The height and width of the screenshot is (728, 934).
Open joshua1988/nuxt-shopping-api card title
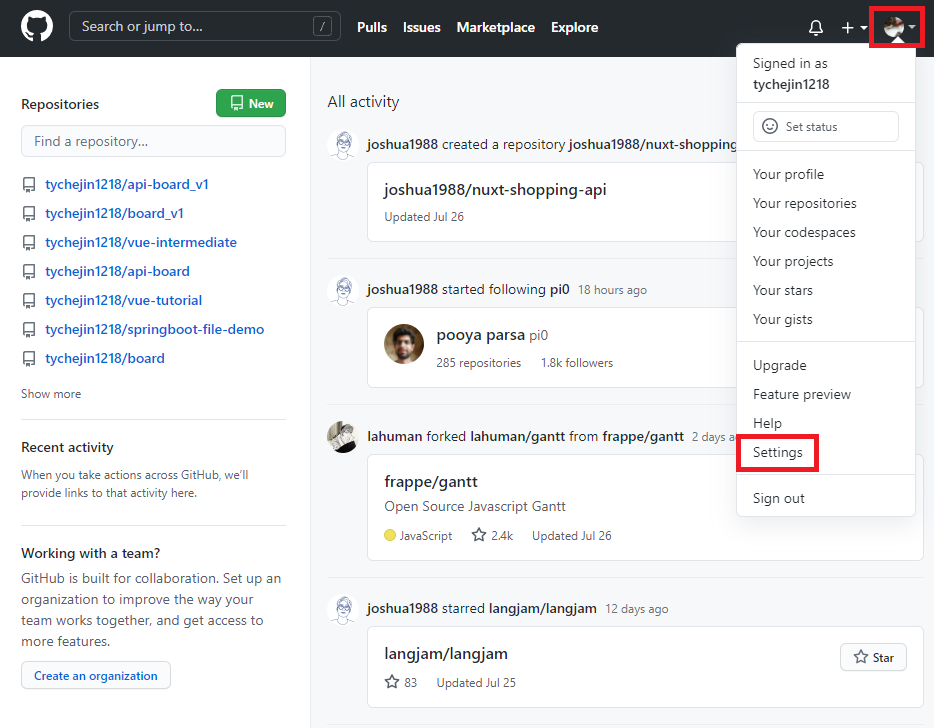(495, 190)
